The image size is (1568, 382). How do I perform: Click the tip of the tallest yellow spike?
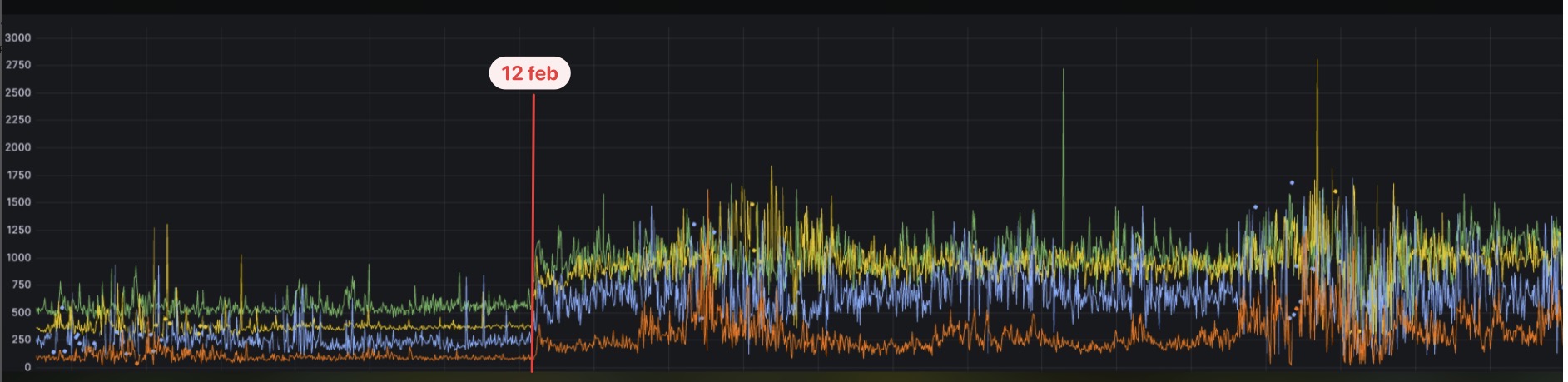point(1317,60)
